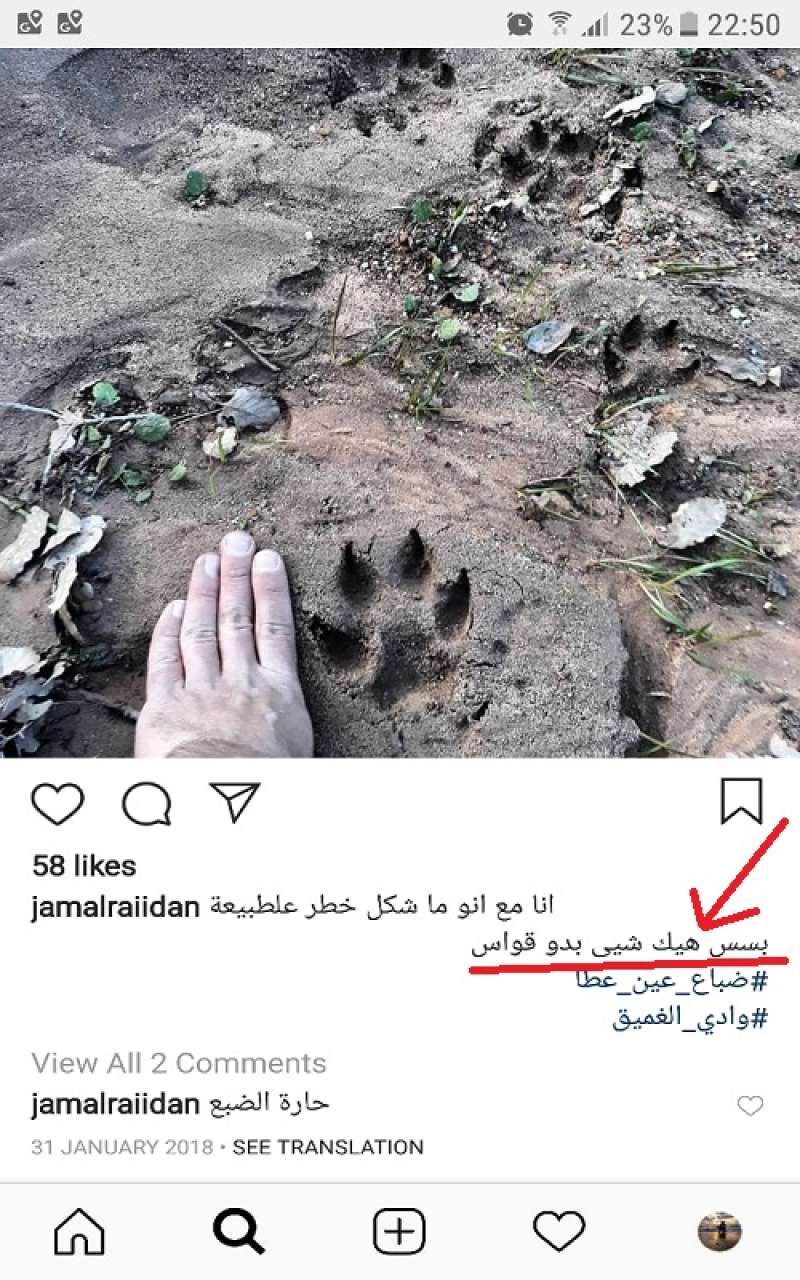This screenshot has height=1280, width=800.
Task: Save the post with the bookmark icon
Action: 741,802
